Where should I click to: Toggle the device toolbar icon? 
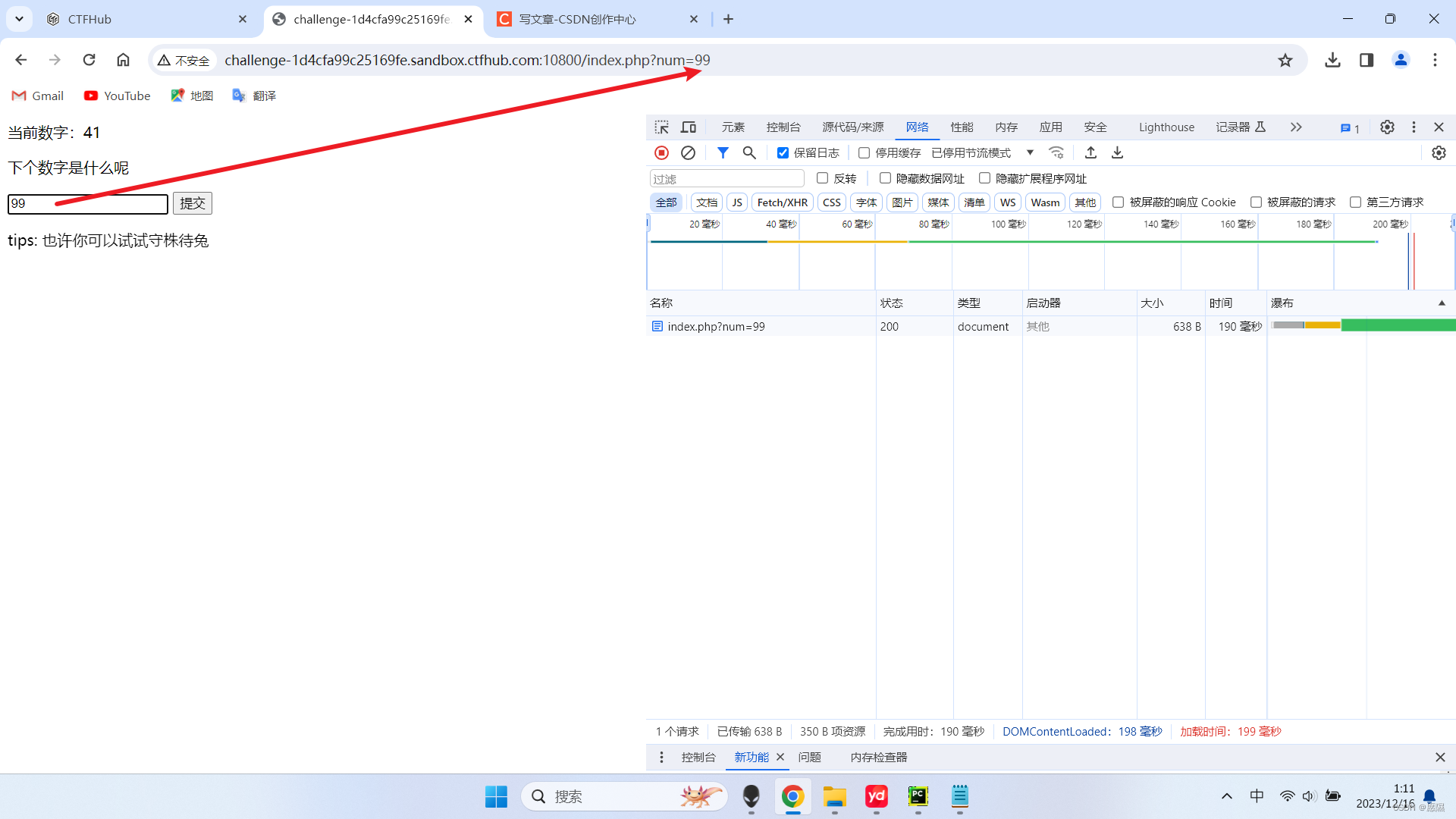[x=689, y=127]
